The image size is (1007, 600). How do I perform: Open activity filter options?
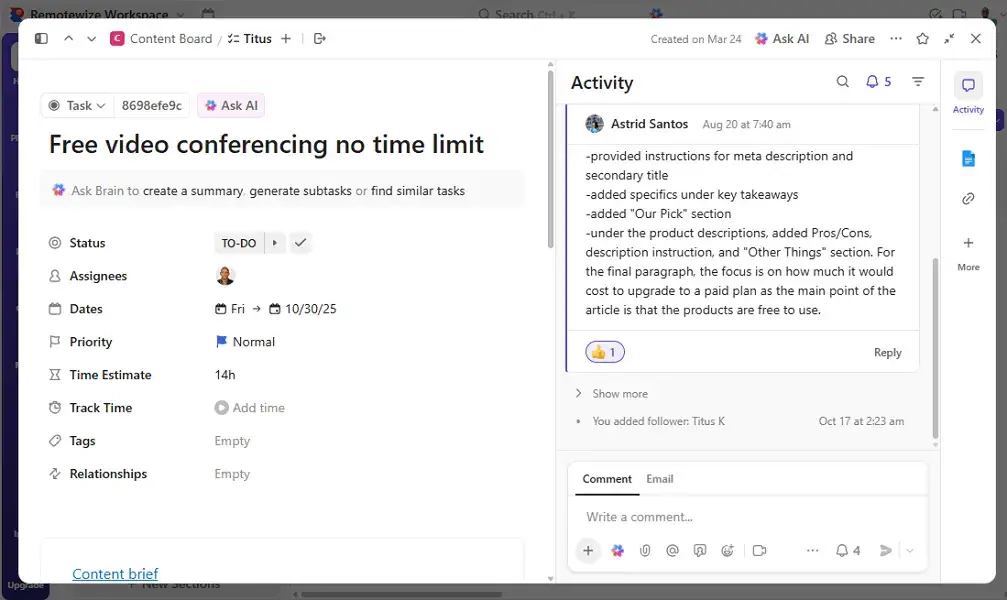[918, 82]
